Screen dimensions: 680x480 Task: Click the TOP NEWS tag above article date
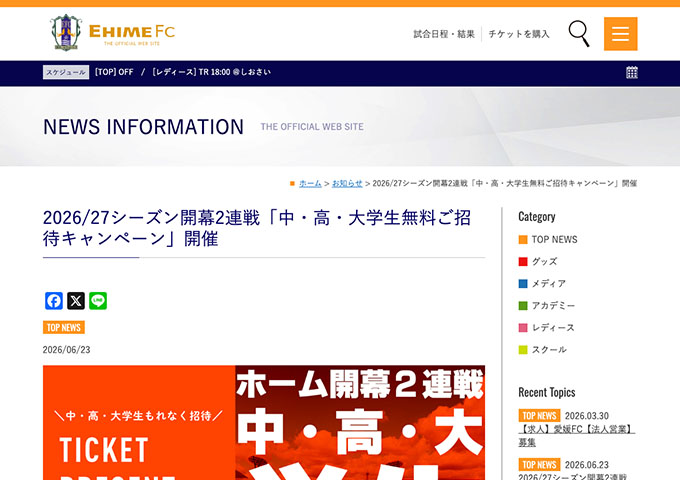point(64,327)
